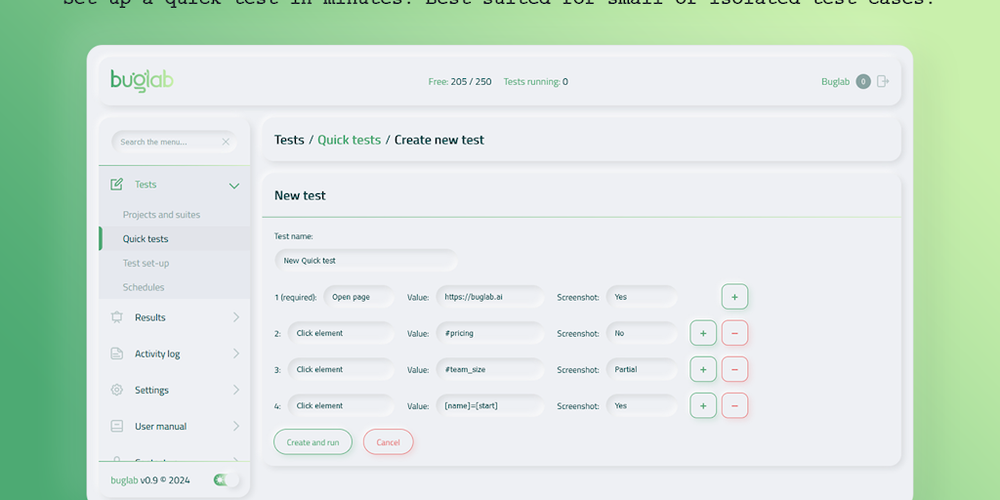This screenshot has width=1000, height=500.
Task: Open step 1 Screenshot dropdown 'Yes'
Action: pos(642,297)
